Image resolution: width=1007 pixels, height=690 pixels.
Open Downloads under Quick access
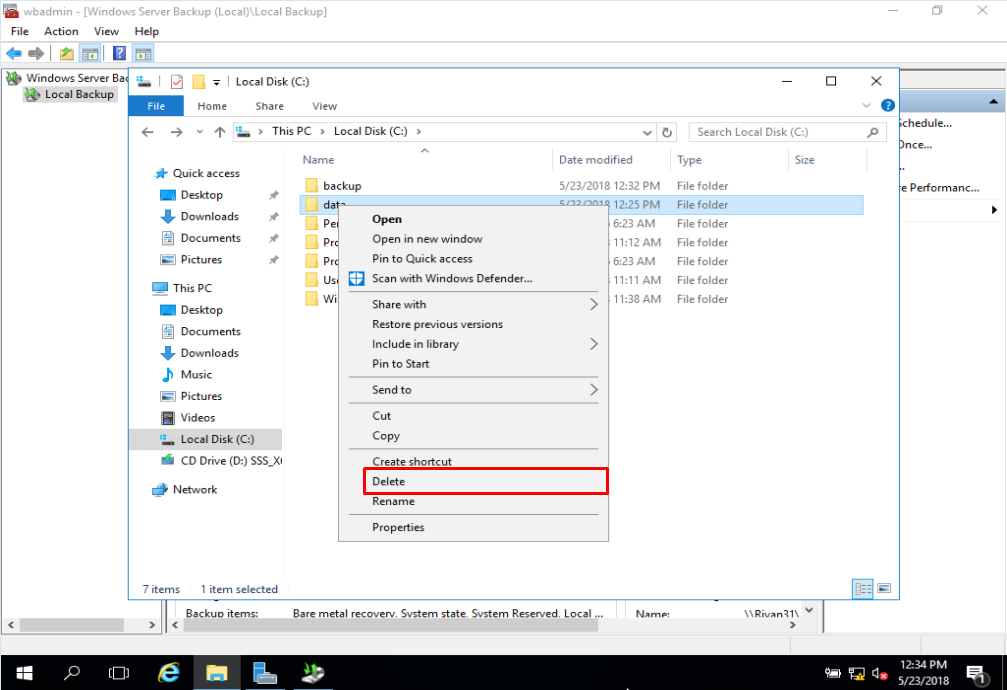point(209,217)
